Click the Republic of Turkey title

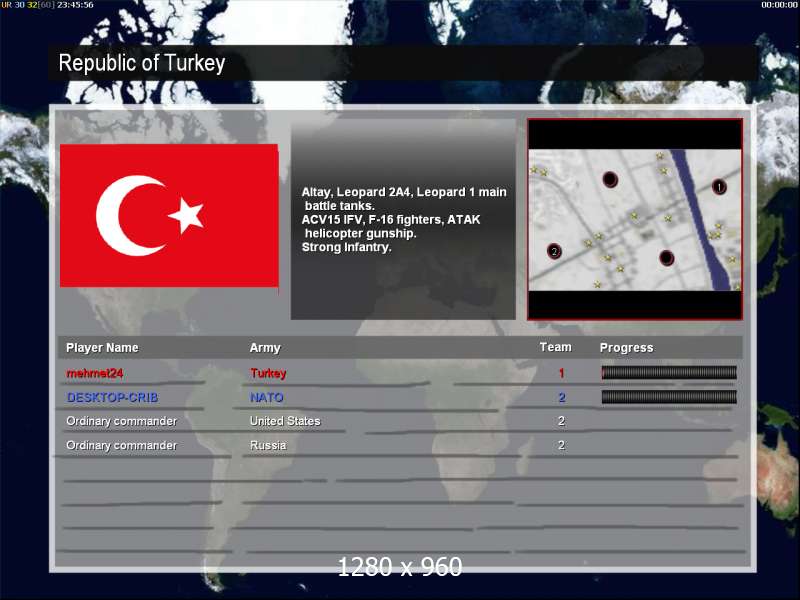142,63
